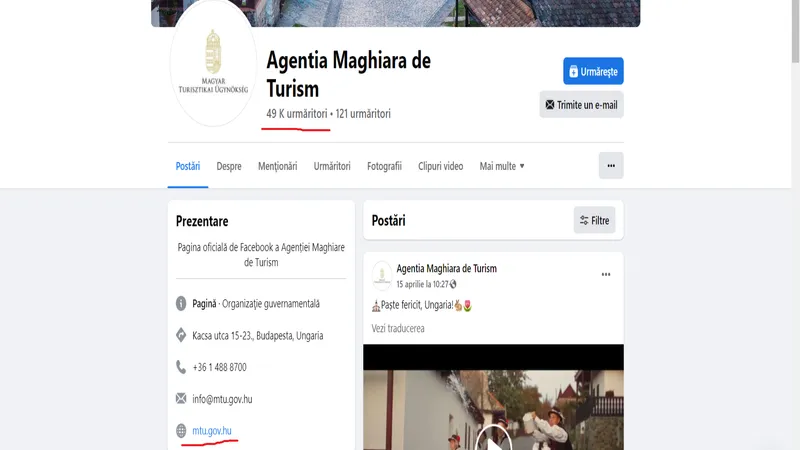Play the video in the post
The height and width of the screenshot is (450, 800).
click(492, 438)
